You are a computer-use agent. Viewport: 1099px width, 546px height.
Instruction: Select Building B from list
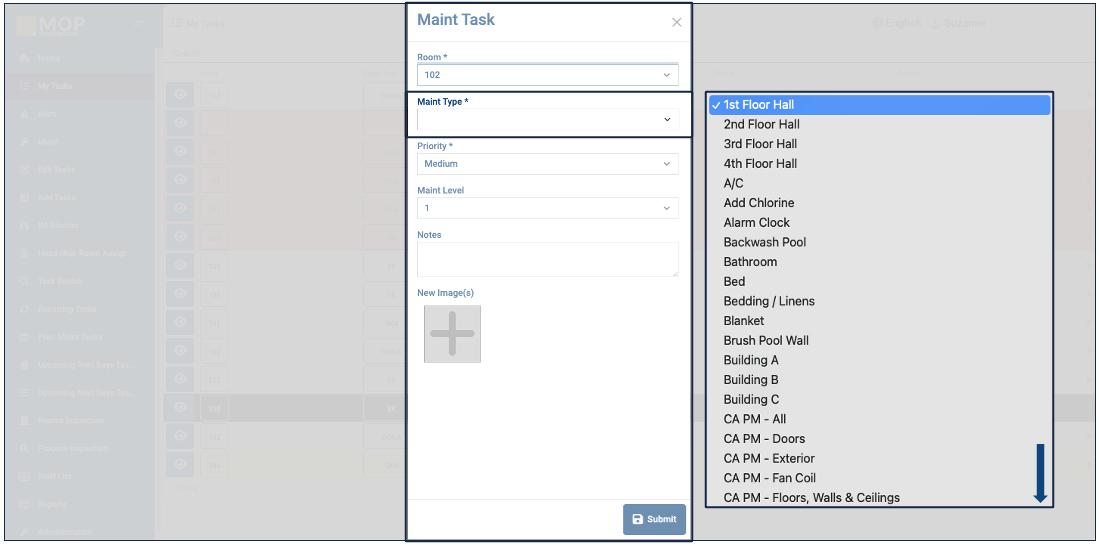(751, 380)
